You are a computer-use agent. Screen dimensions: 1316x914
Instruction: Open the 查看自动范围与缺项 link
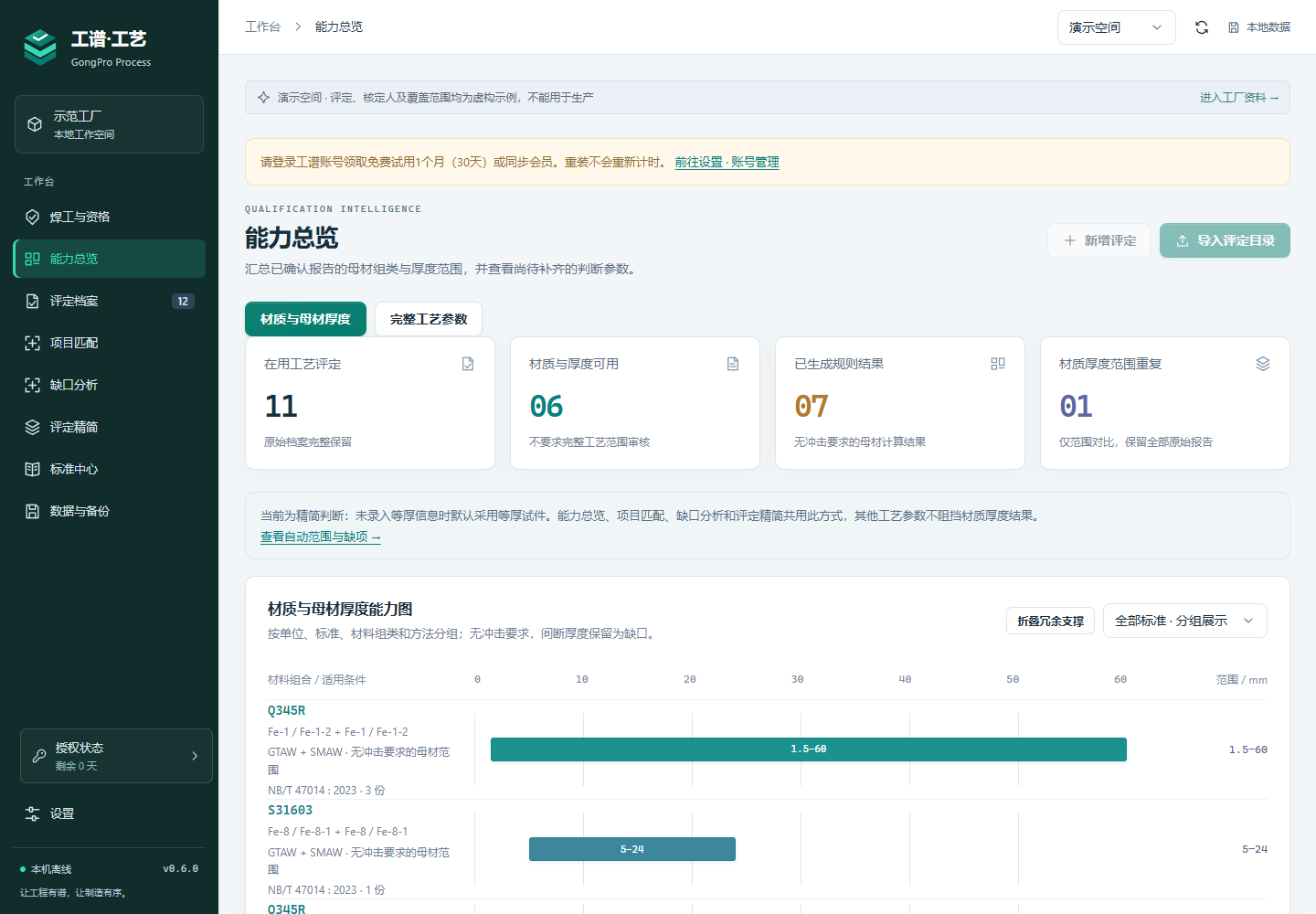click(321, 537)
